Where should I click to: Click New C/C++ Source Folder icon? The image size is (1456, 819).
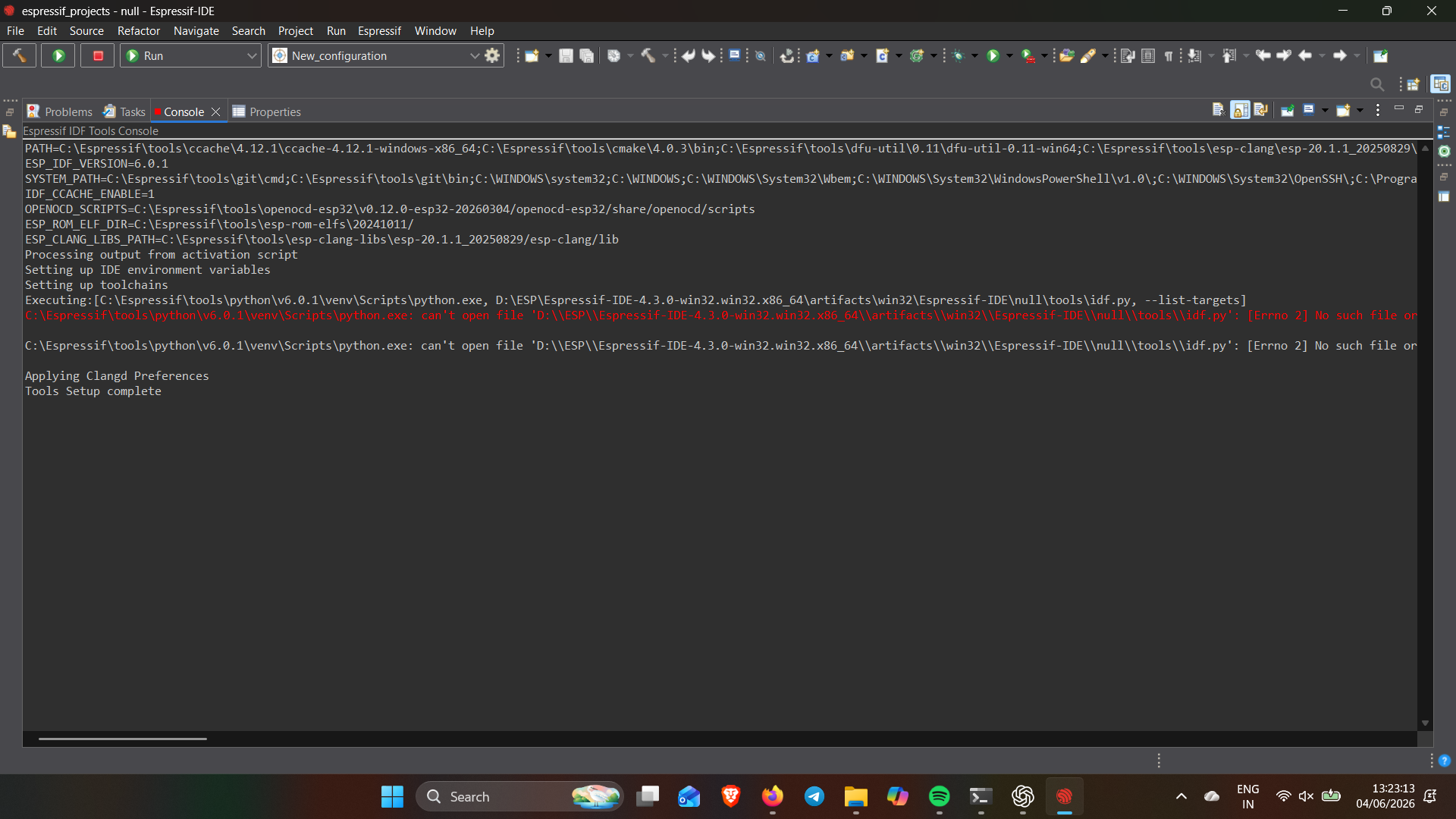point(848,55)
